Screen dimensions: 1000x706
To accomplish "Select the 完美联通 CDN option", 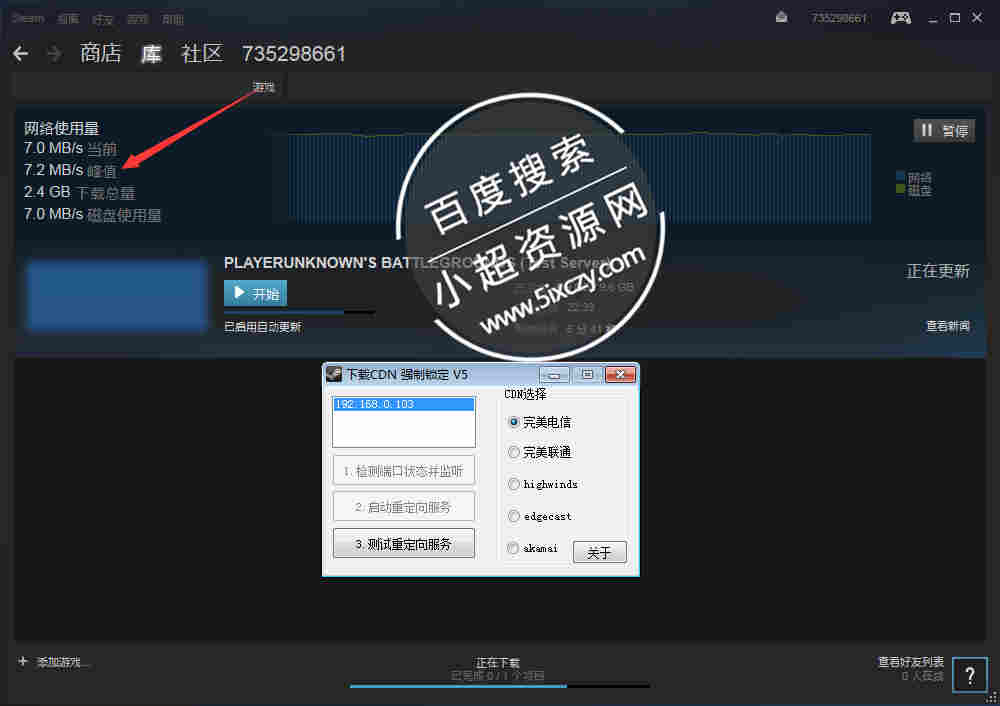I will (513, 453).
